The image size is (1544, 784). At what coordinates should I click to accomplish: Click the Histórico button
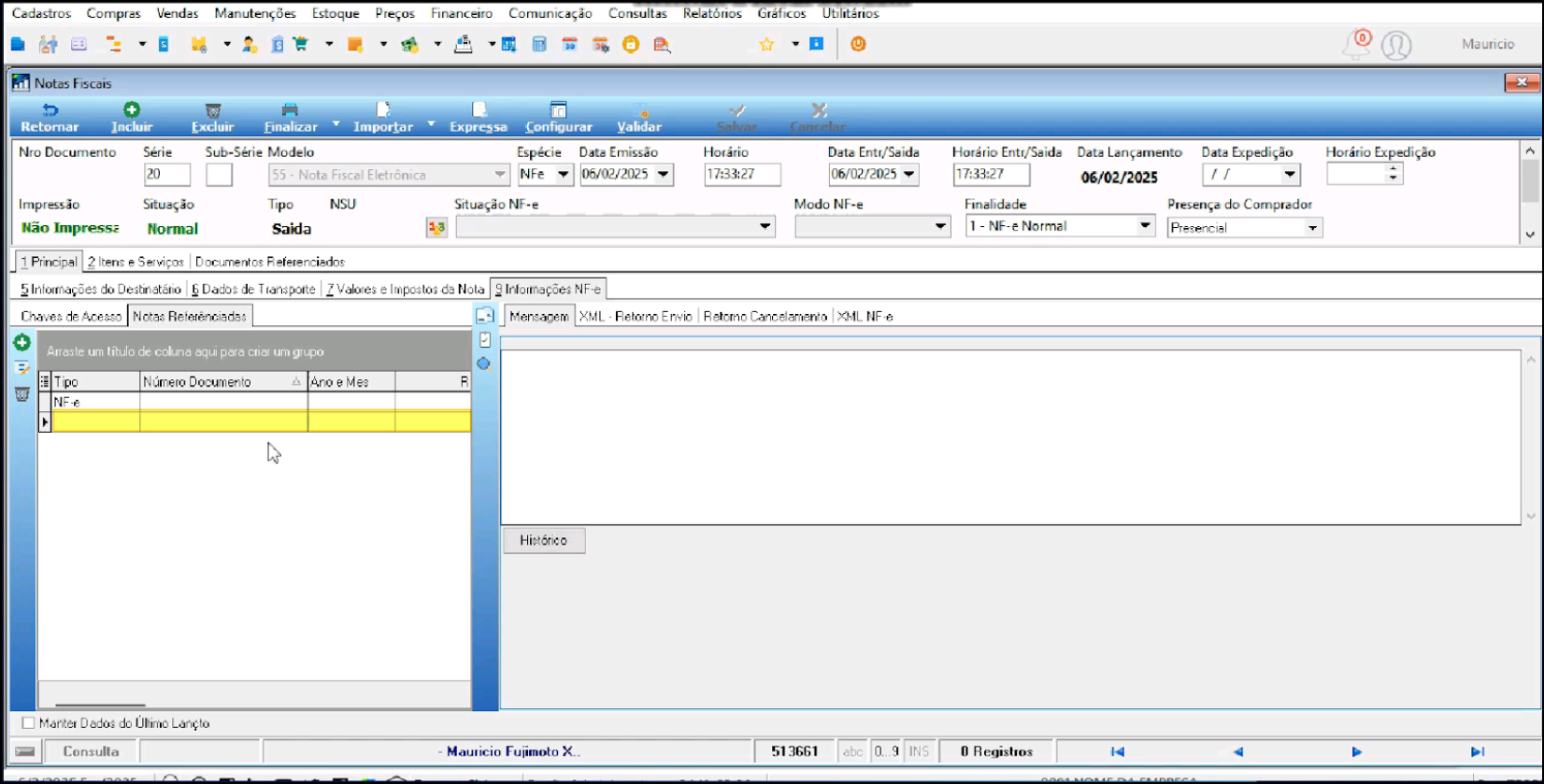tap(544, 540)
